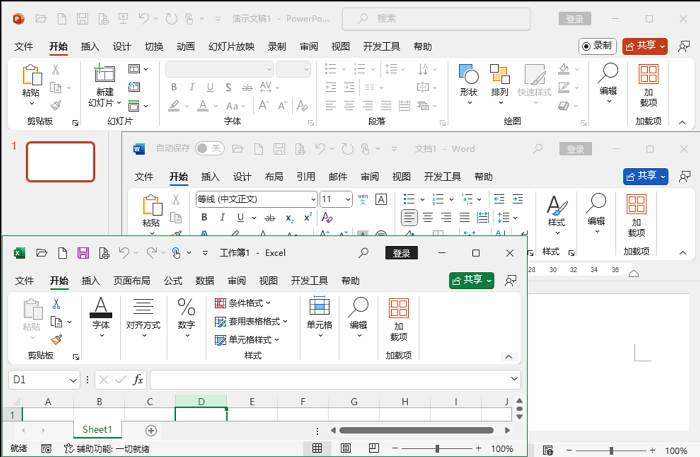Open Conditional Formatting dropdown in Excel
The width and height of the screenshot is (700, 457).
(x=243, y=303)
